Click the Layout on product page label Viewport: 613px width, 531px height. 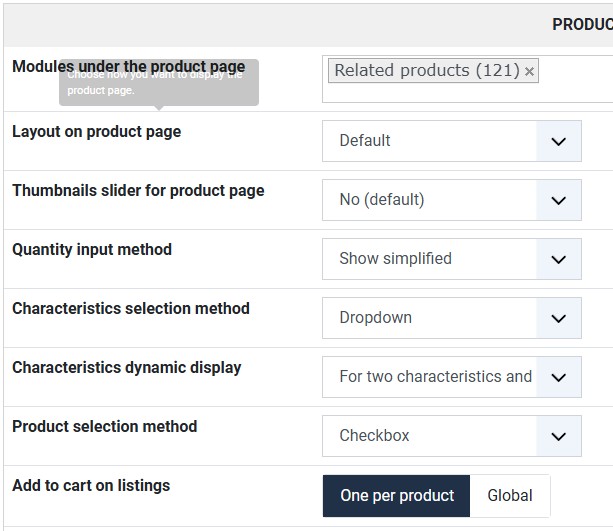(x=96, y=132)
